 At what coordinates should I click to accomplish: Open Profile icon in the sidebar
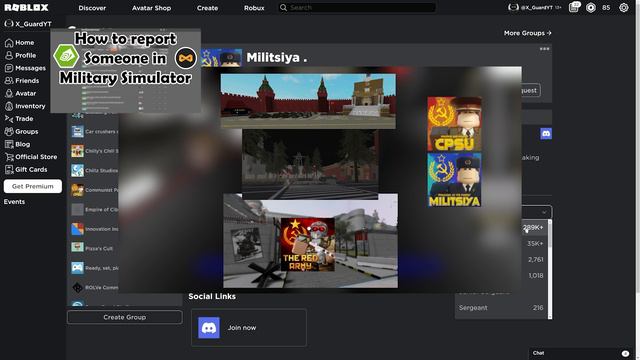coord(9,55)
